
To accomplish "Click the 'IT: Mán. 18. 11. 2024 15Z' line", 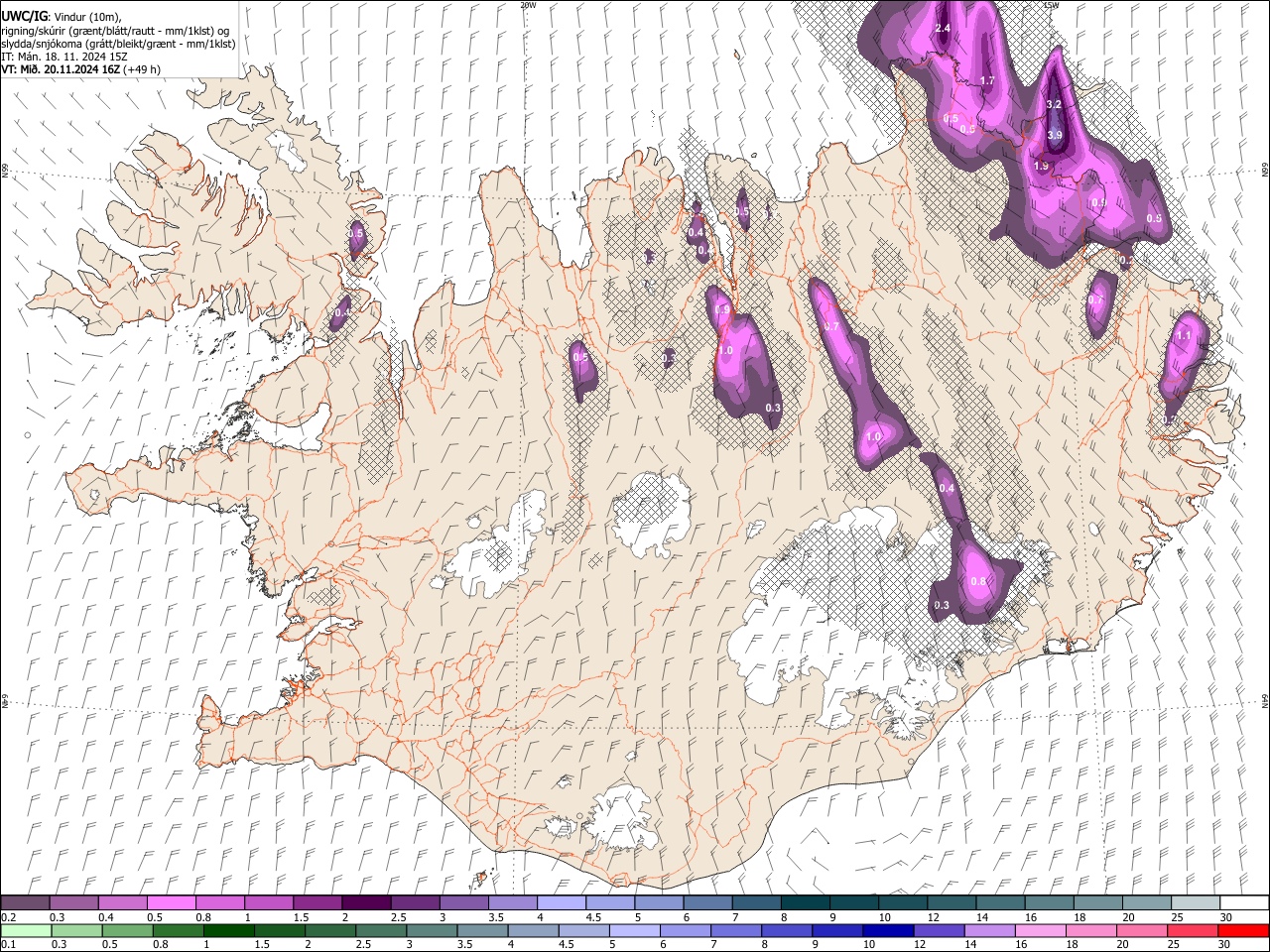I will 63,57.
